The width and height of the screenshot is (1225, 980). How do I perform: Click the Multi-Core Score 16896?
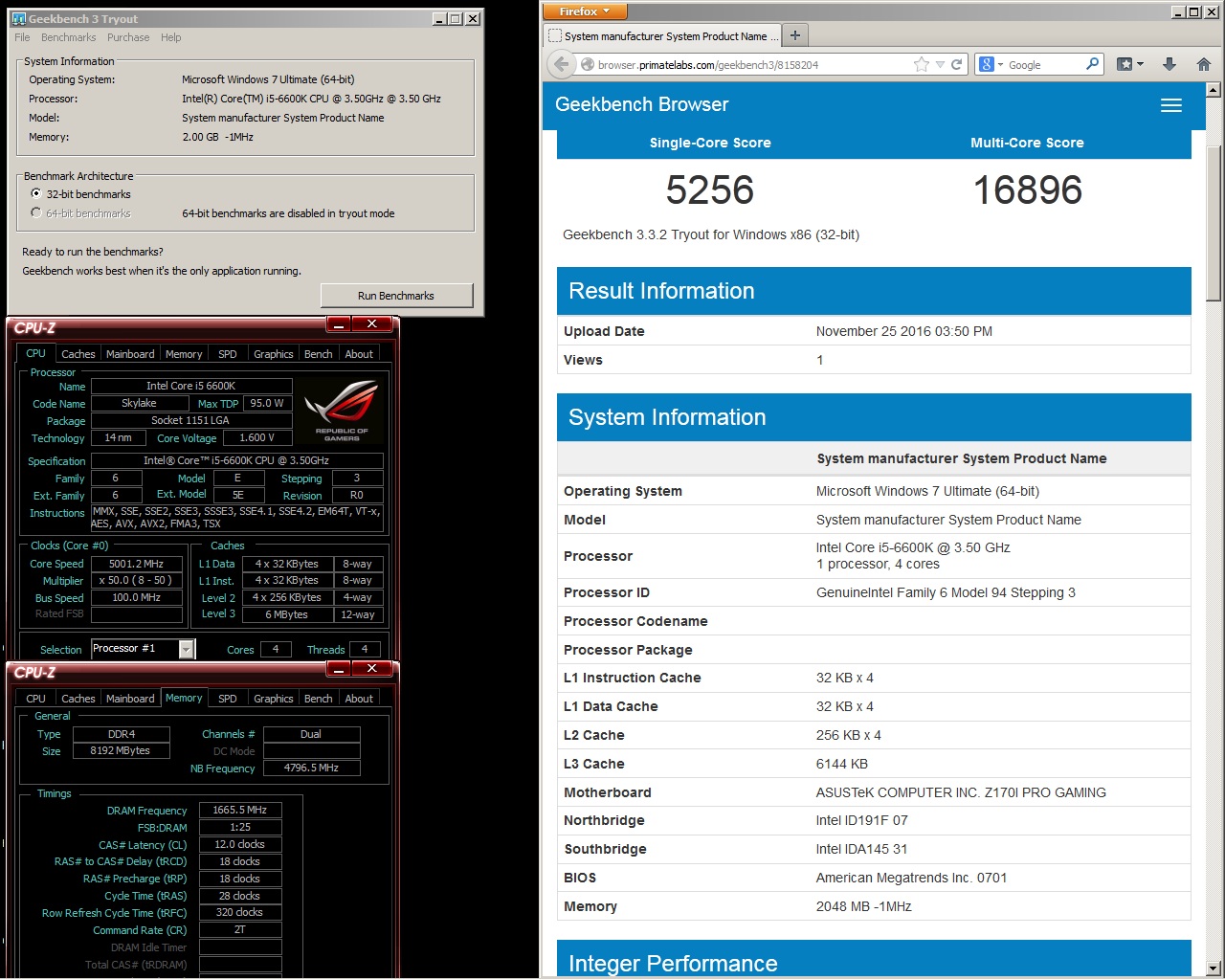(1027, 189)
